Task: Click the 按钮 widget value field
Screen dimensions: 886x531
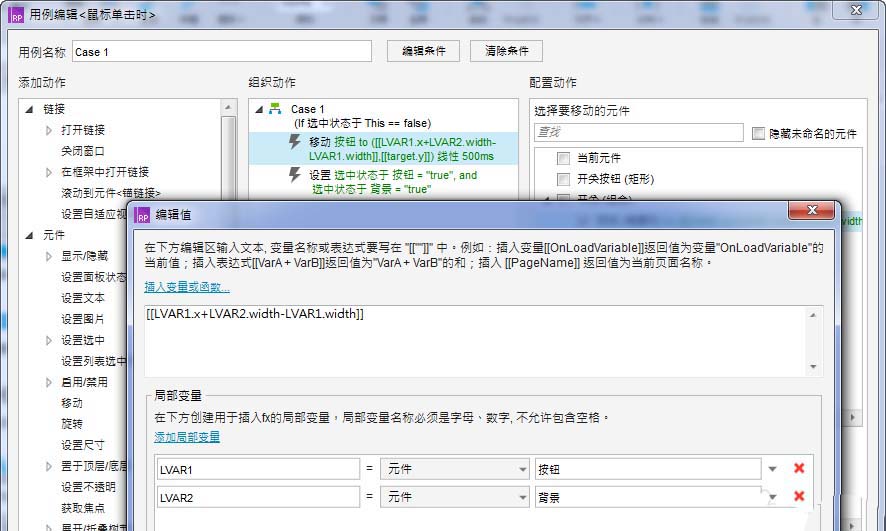Action: click(648, 469)
